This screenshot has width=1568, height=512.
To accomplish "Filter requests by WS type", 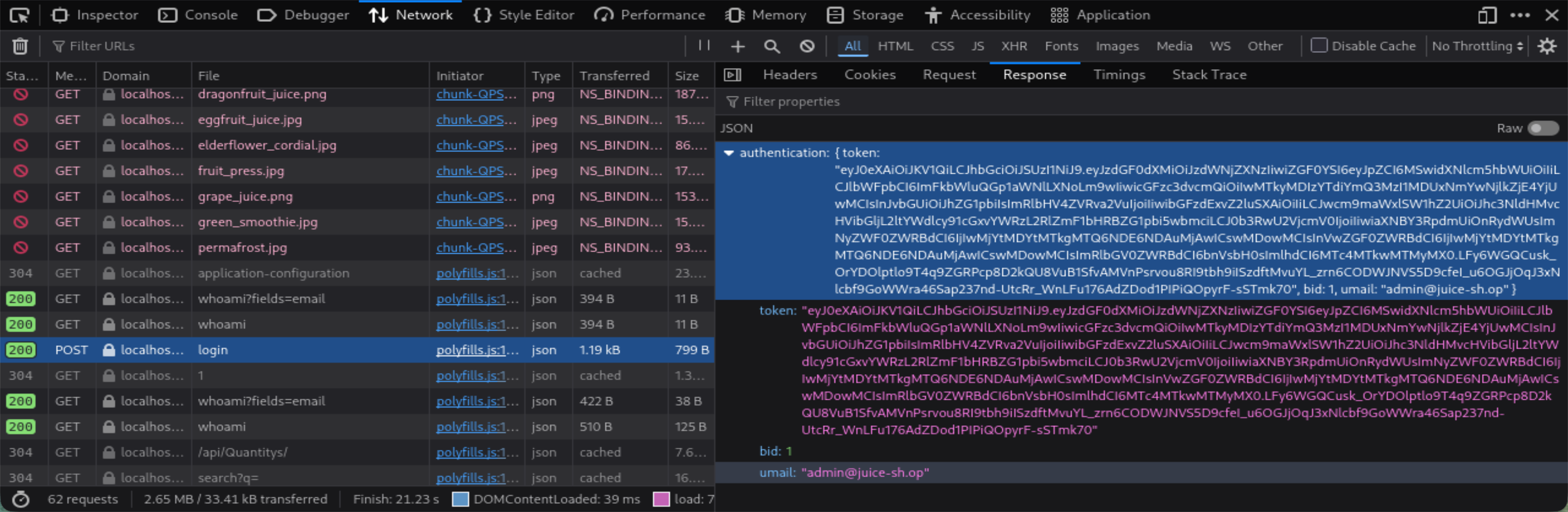I will click(1221, 46).
